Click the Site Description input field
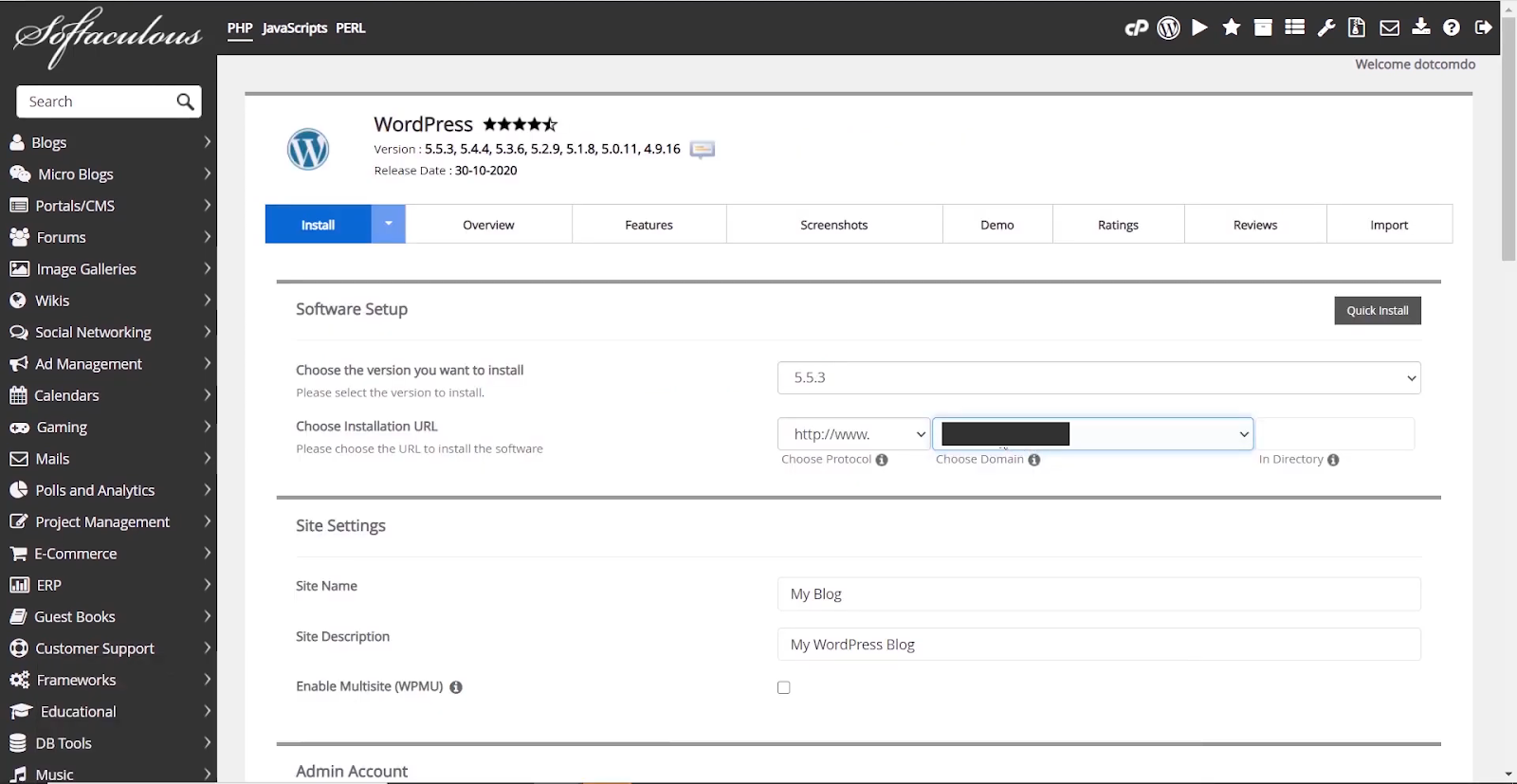The image size is (1517, 784). [1099, 644]
